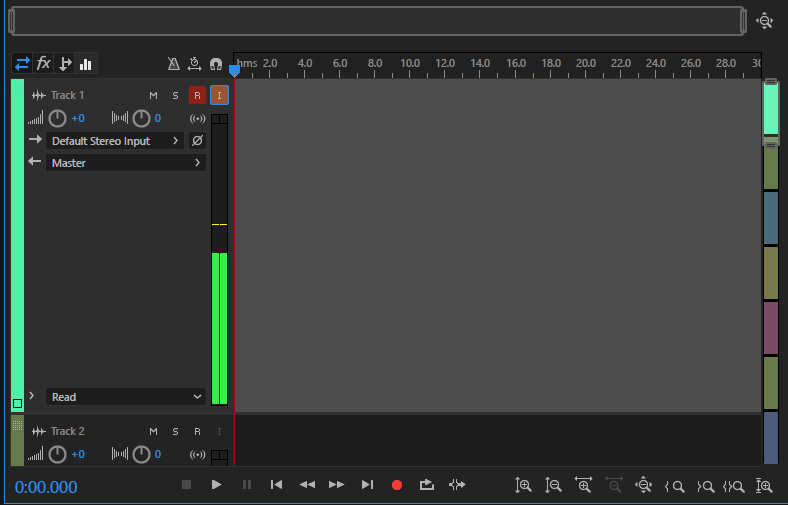Toggle the metronome icon
The image size is (788, 505).
(173, 64)
